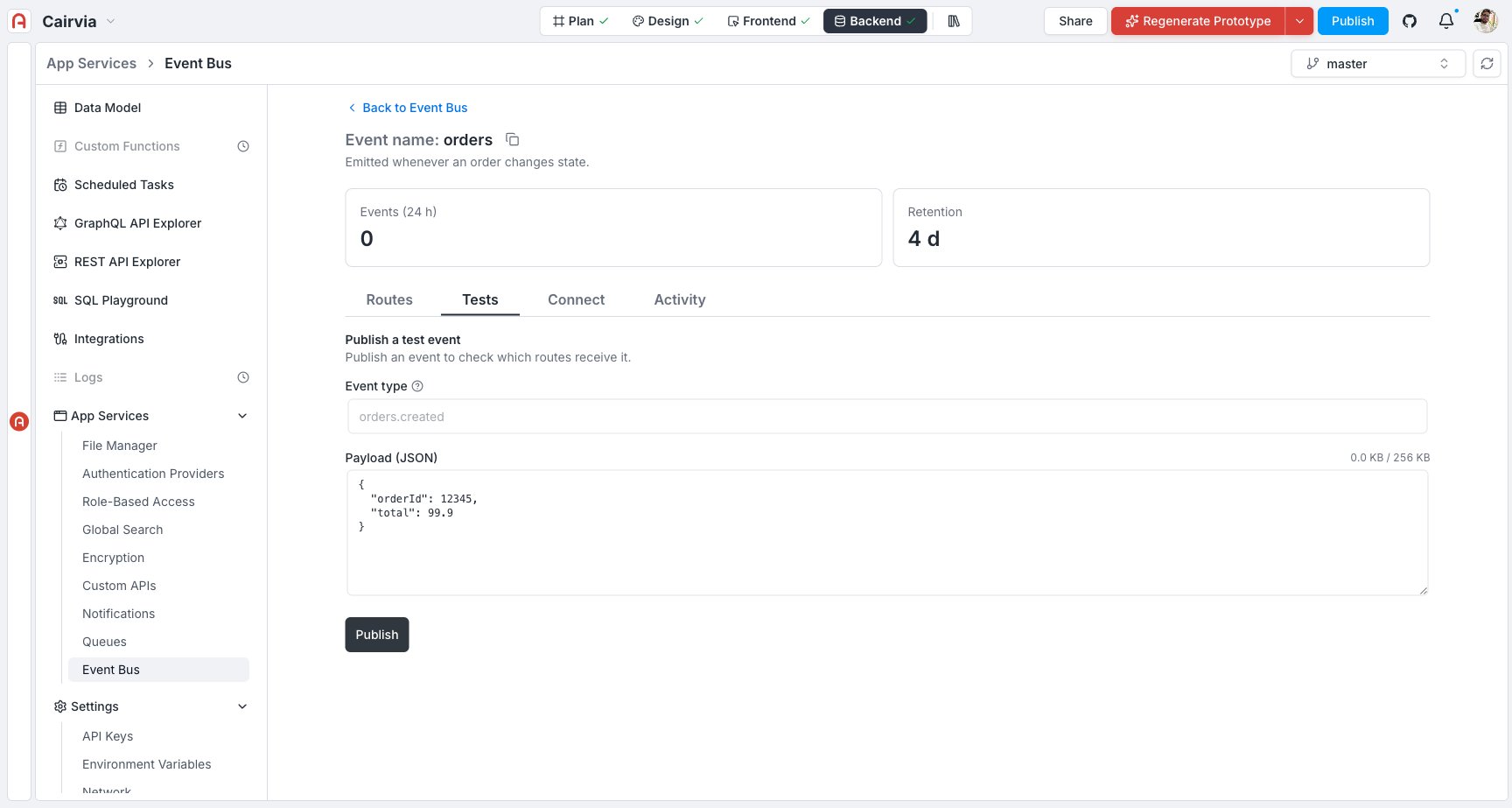Image resolution: width=1512 pixels, height=808 pixels.
Task: Go to App Services breadcrumb
Action: click(91, 63)
